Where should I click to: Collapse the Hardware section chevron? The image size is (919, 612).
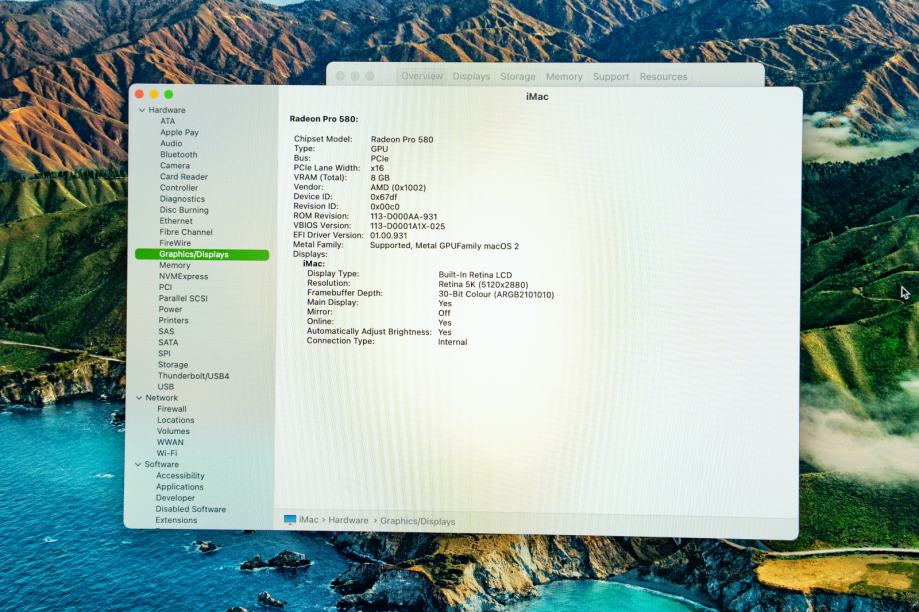click(142, 110)
